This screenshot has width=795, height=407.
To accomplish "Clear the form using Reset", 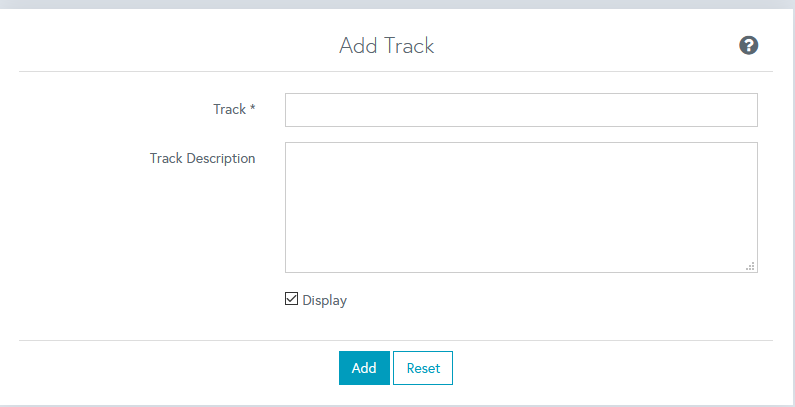I will coord(423,368).
